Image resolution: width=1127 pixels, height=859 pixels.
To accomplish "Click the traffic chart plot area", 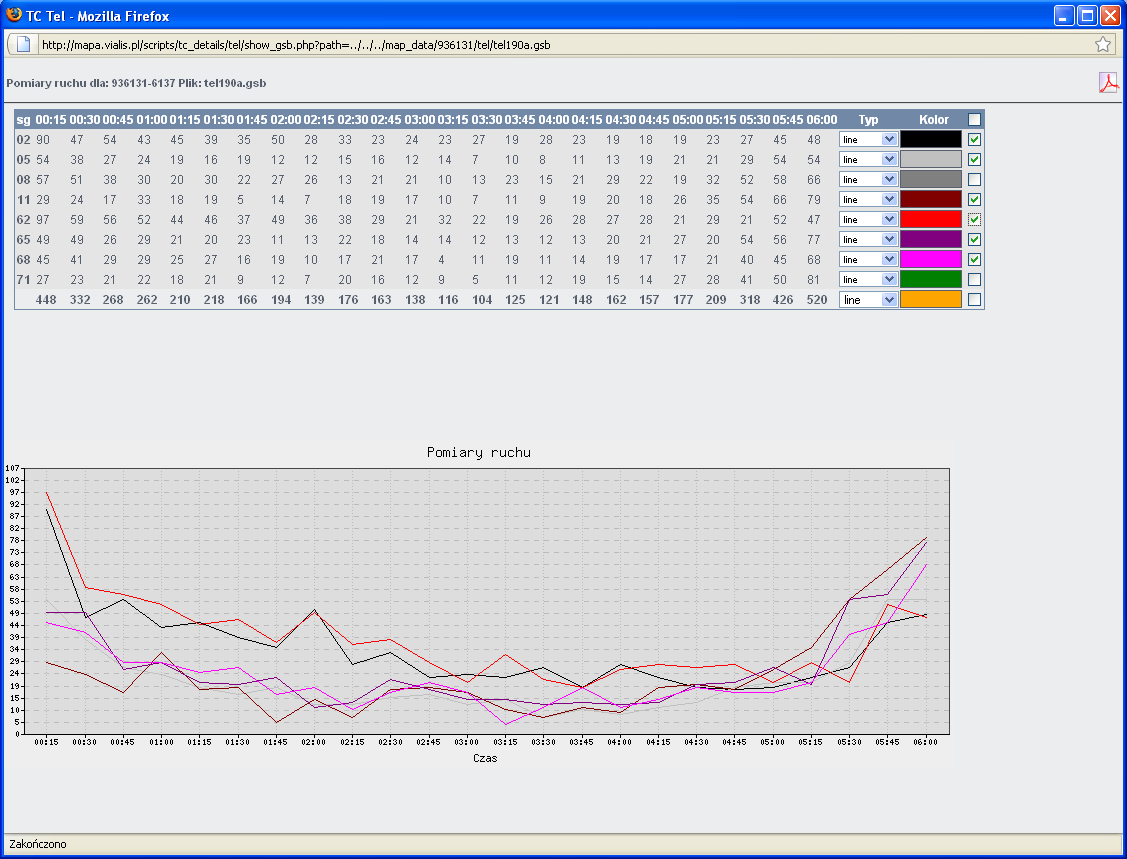I will pos(487,602).
